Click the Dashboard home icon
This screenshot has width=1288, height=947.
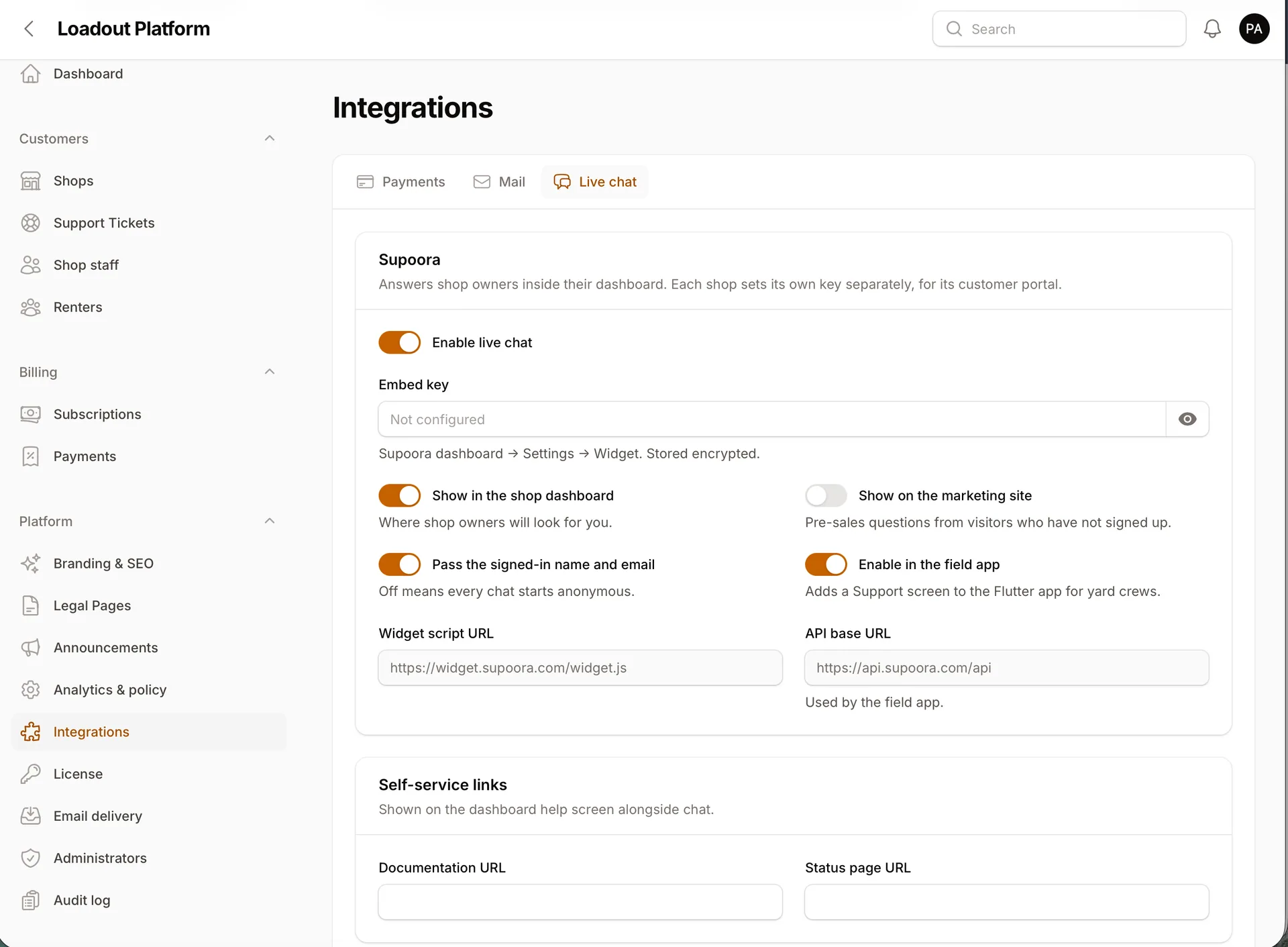pyautogui.click(x=30, y=74)
